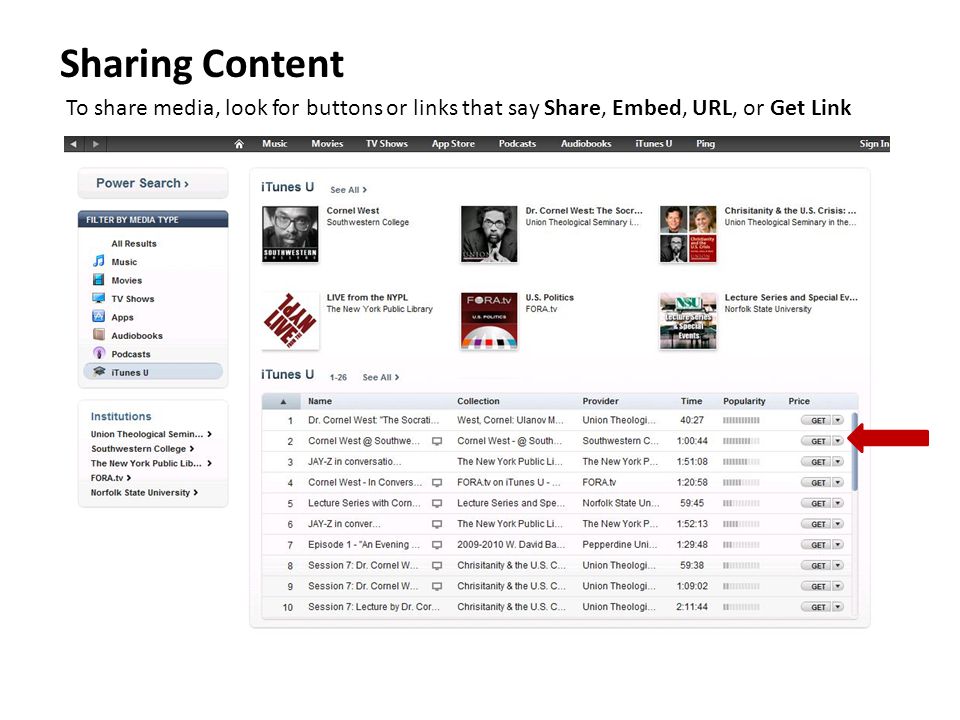Screen dimensions: 960x720
Task: Select the Movies filter icon
Action: click(x=99, y=280)
